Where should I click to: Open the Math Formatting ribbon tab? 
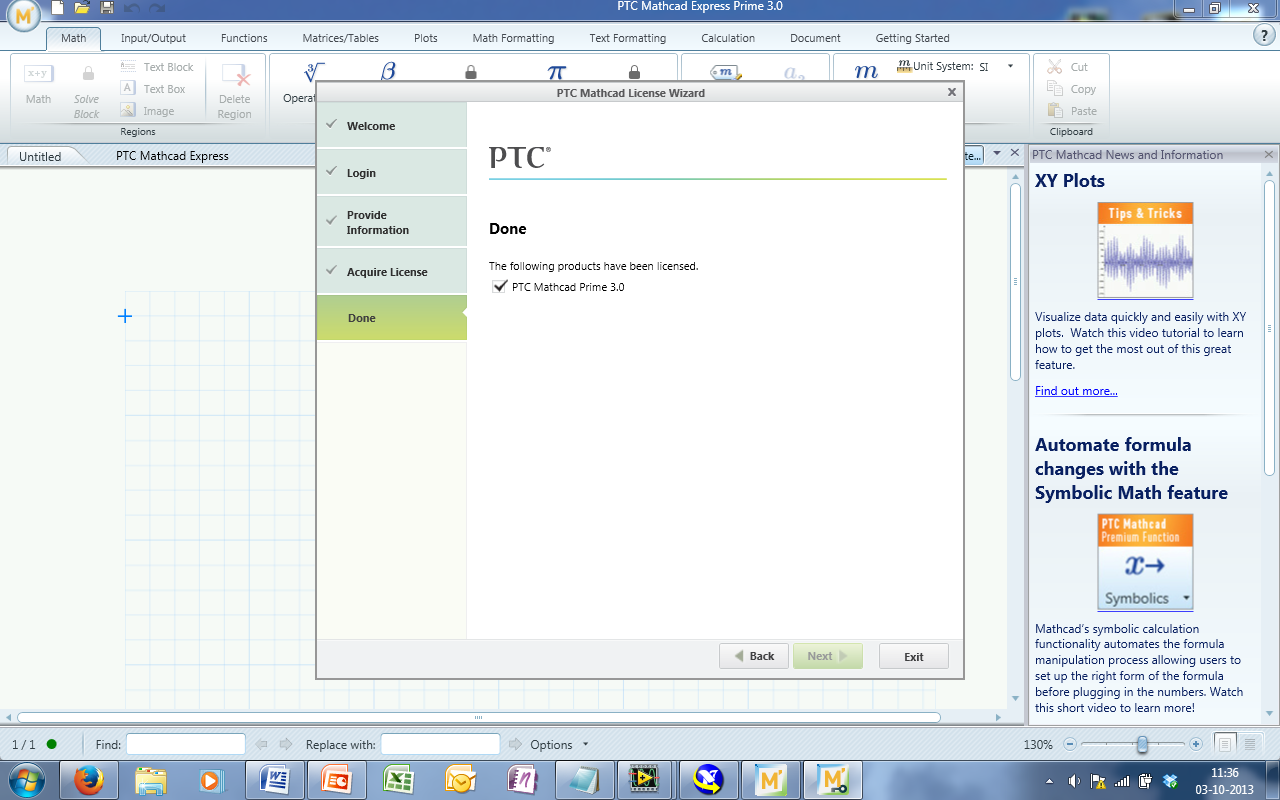click(x=513, y=38)
